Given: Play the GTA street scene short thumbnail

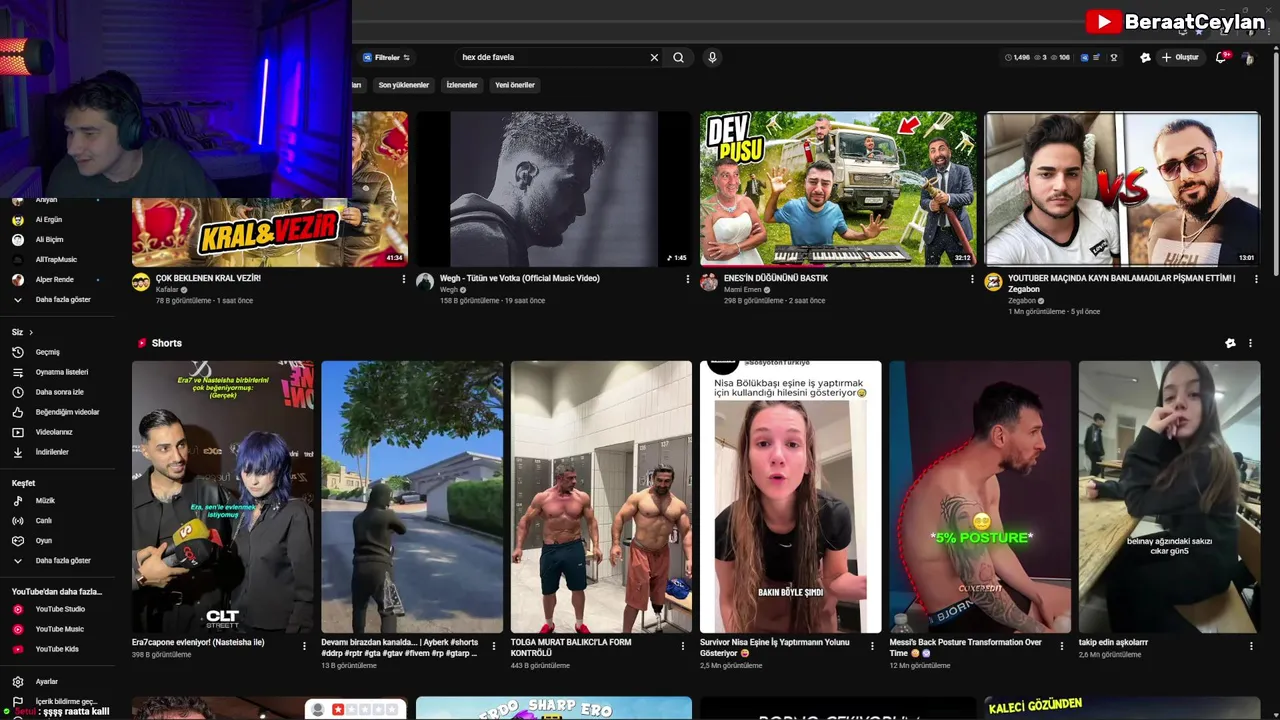Looking at the screenshot, I should point(412,497).
